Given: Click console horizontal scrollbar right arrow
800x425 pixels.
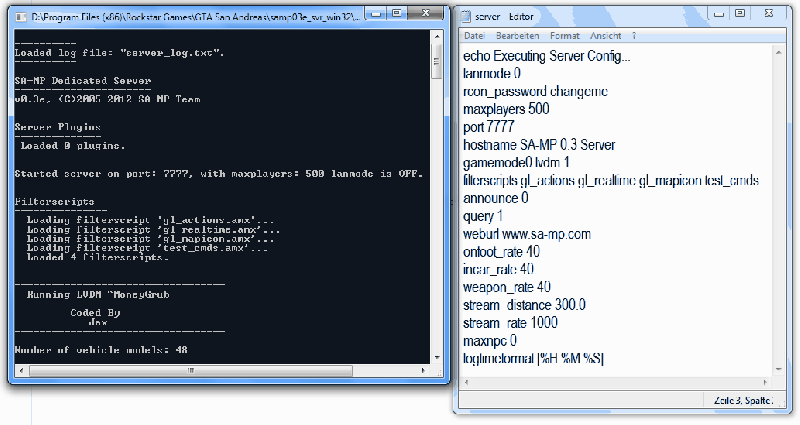Looking at the screenshot, I should pyautogui.click(x=423, y=371).
